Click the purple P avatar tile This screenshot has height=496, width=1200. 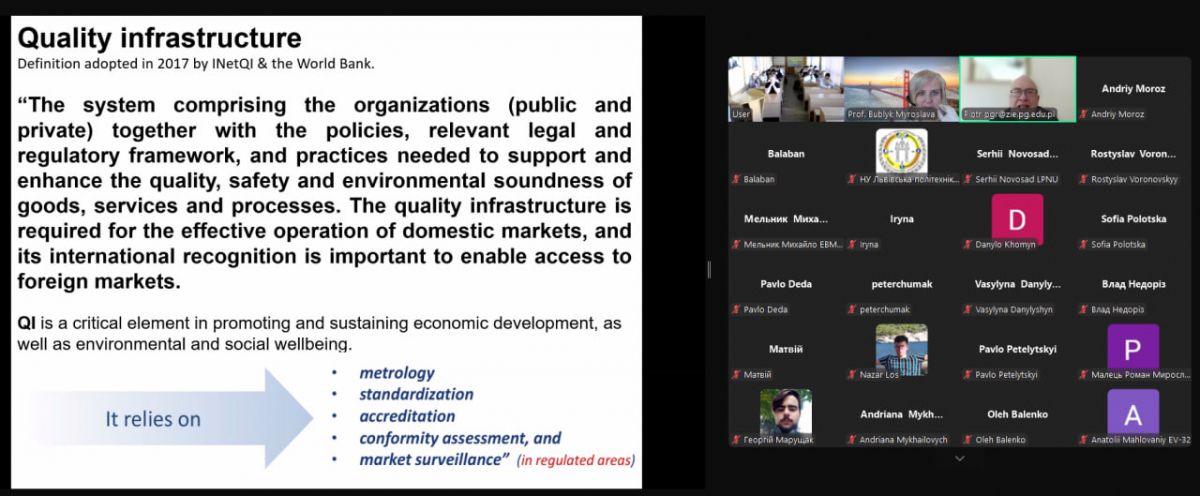point(1133,347)
